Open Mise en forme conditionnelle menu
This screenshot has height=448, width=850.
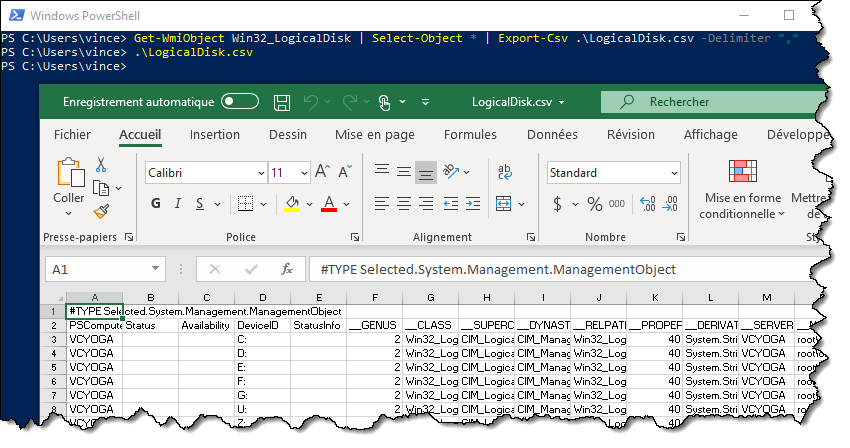click(743, 190)
